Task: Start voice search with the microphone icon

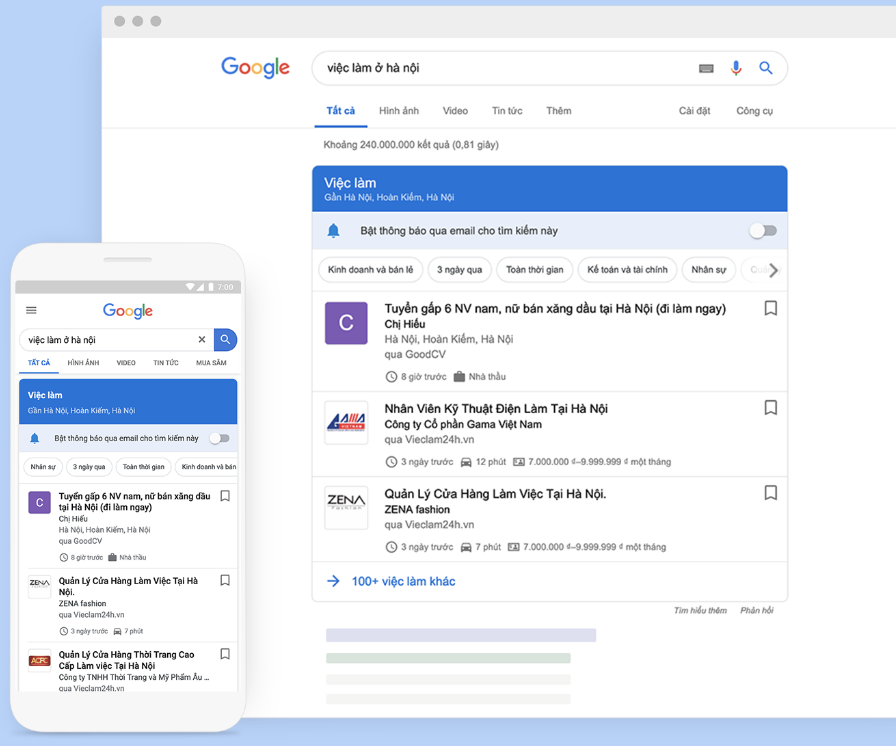Action: (x=736, y=68)
